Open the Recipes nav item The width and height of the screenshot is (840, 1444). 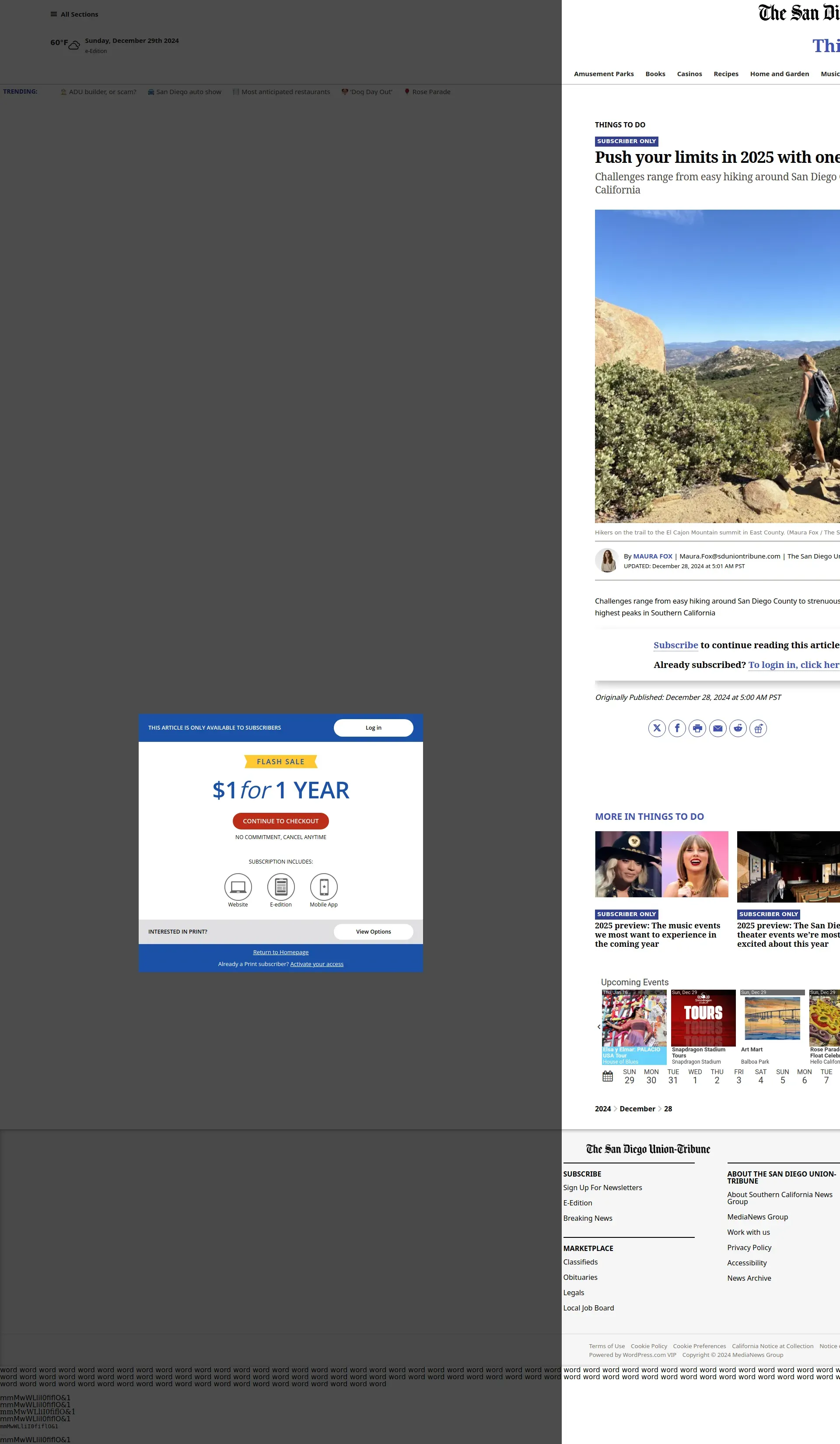(725, 74)
